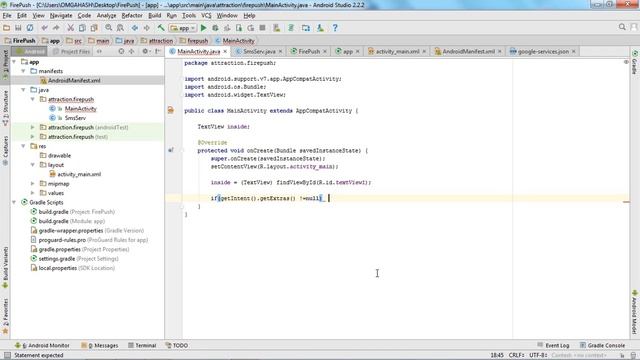Open the Android Monitor tool window
The height and width of the screenshot is (360, 640).
[x=42, y=345]
